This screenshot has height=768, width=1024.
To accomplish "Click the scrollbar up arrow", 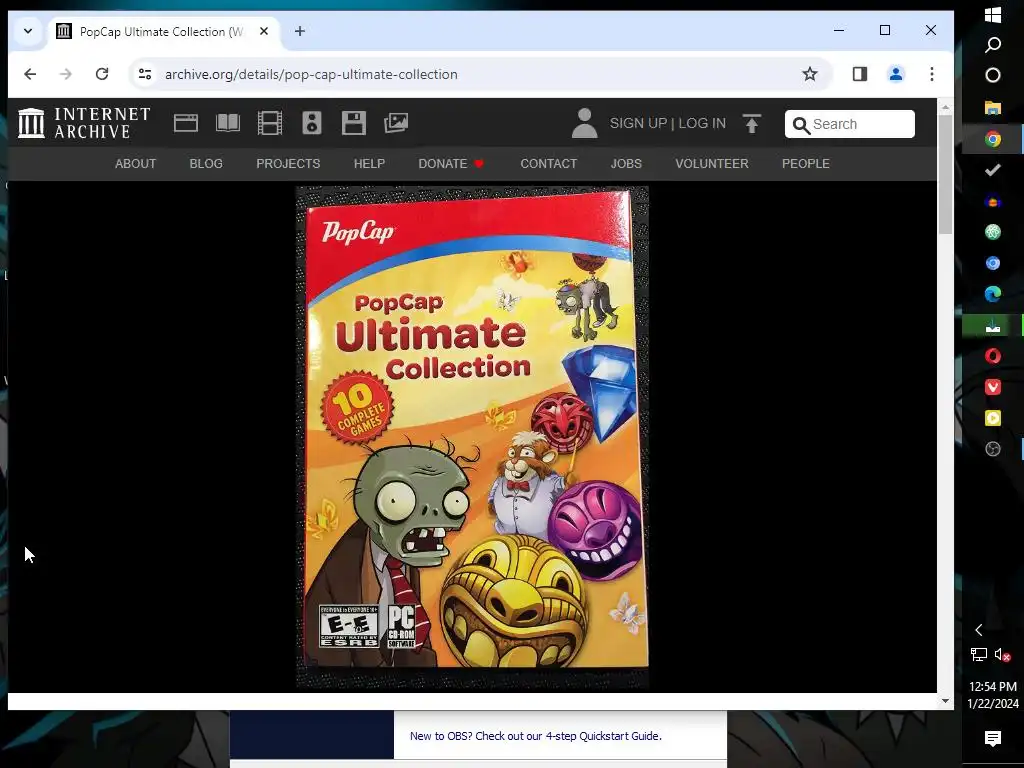I will [945, 106].
